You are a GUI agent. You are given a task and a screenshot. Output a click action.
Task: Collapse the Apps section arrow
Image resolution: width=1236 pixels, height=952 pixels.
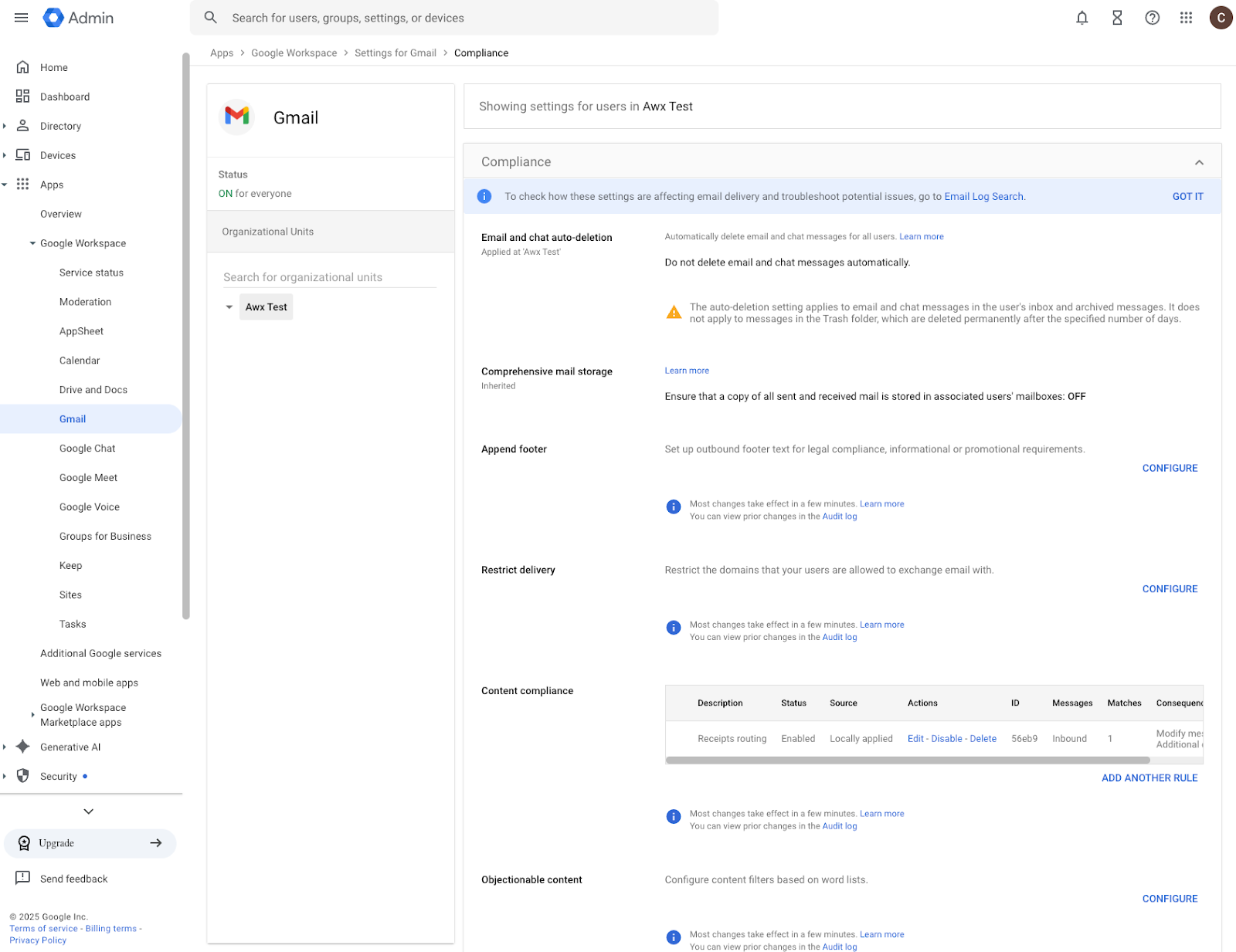pos(5,185)
